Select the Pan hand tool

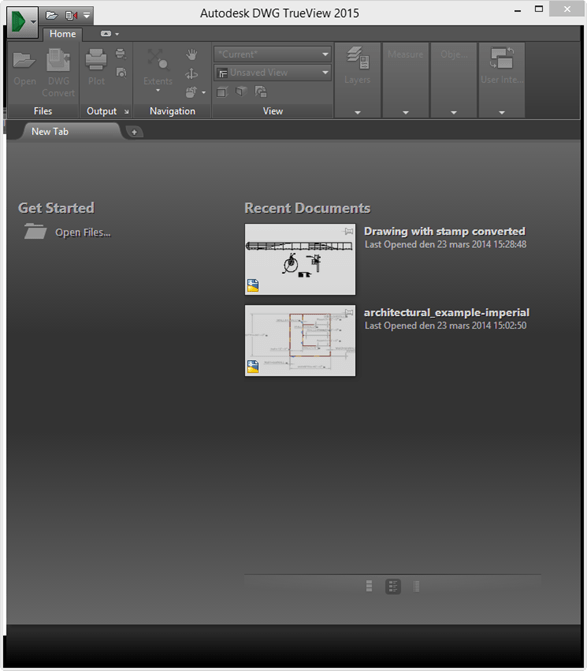click(191, 54)
